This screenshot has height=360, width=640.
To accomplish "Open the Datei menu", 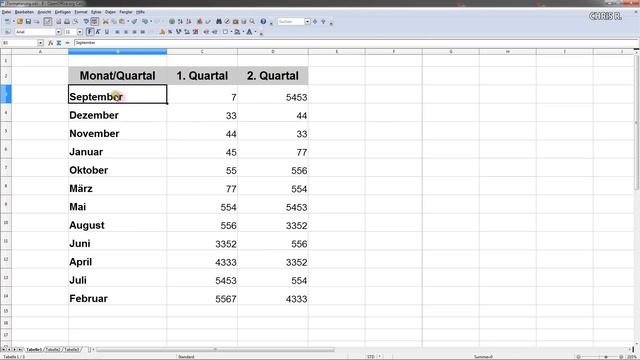I will (6, 12).
